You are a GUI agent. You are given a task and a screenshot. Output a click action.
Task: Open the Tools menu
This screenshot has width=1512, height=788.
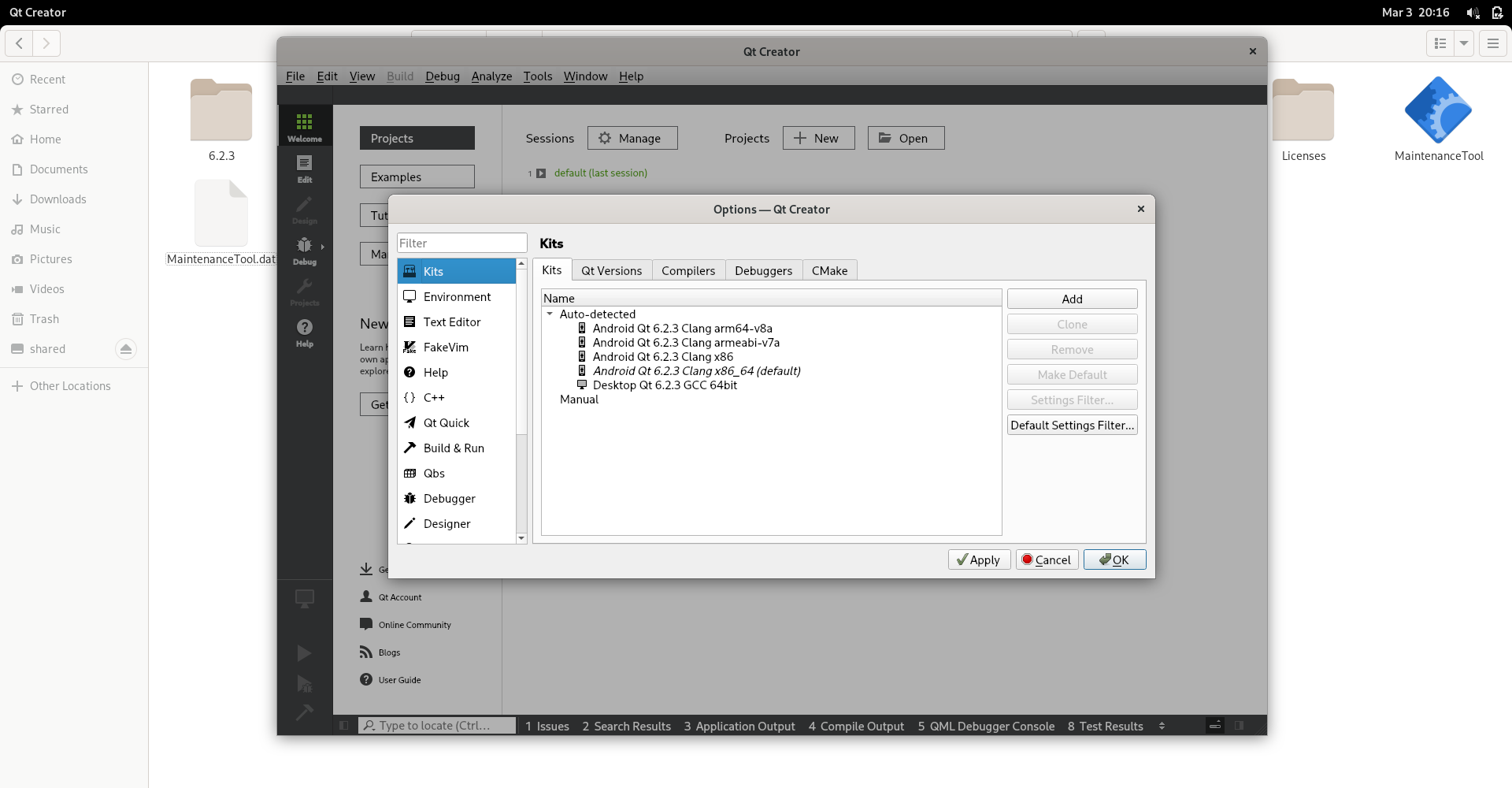[538, 76]
